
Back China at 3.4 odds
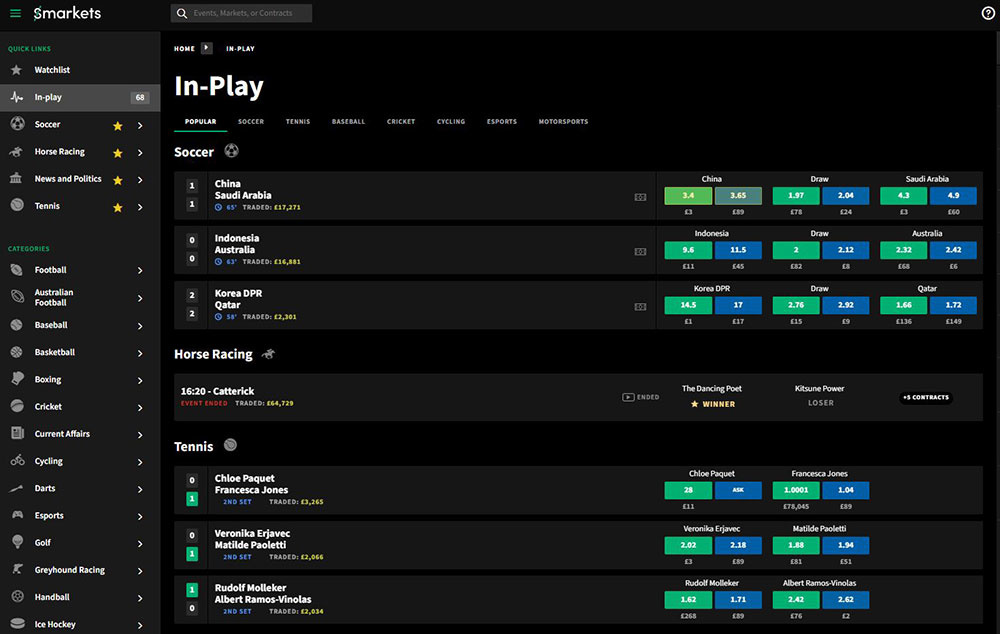(688, 195)
